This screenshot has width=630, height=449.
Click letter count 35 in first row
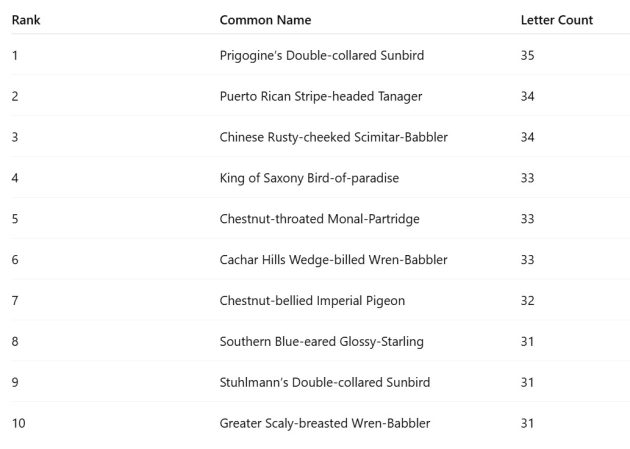click(528, 55)
